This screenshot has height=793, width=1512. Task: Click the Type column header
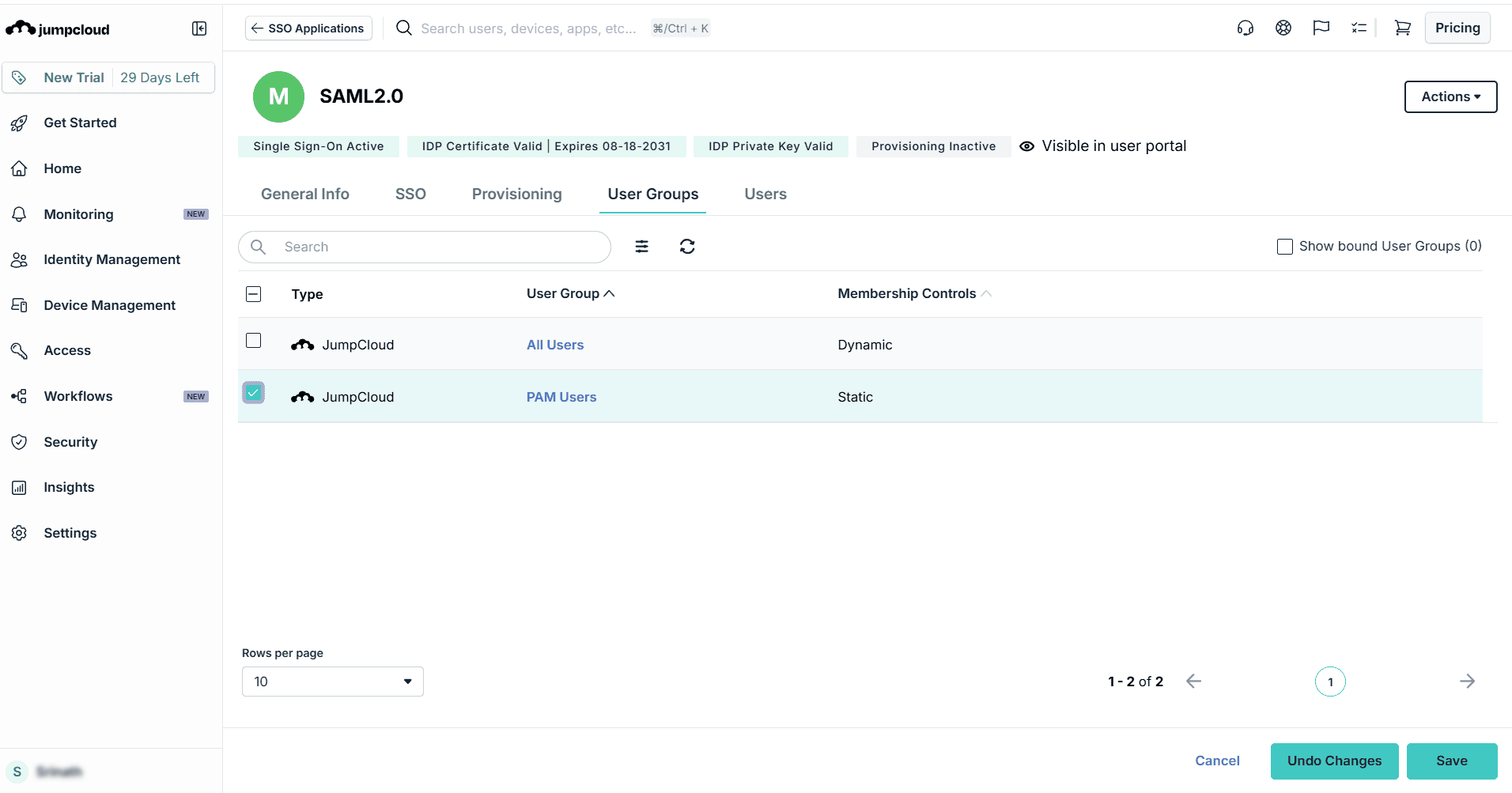point(307,294)
